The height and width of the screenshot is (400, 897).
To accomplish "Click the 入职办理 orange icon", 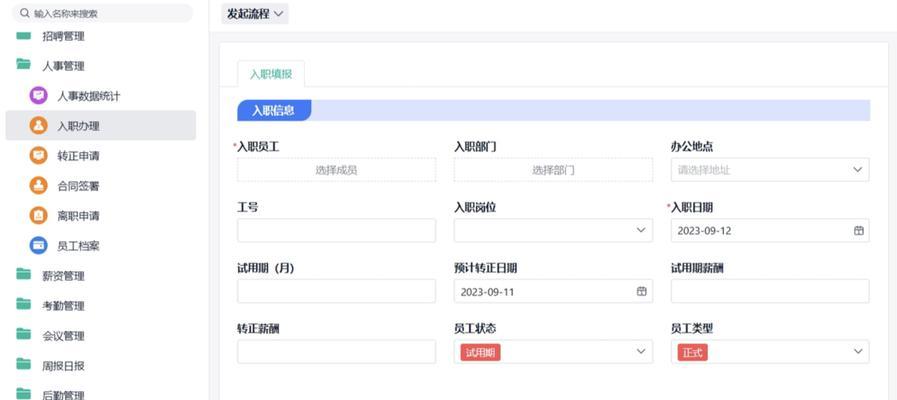I will coord(38,125).
